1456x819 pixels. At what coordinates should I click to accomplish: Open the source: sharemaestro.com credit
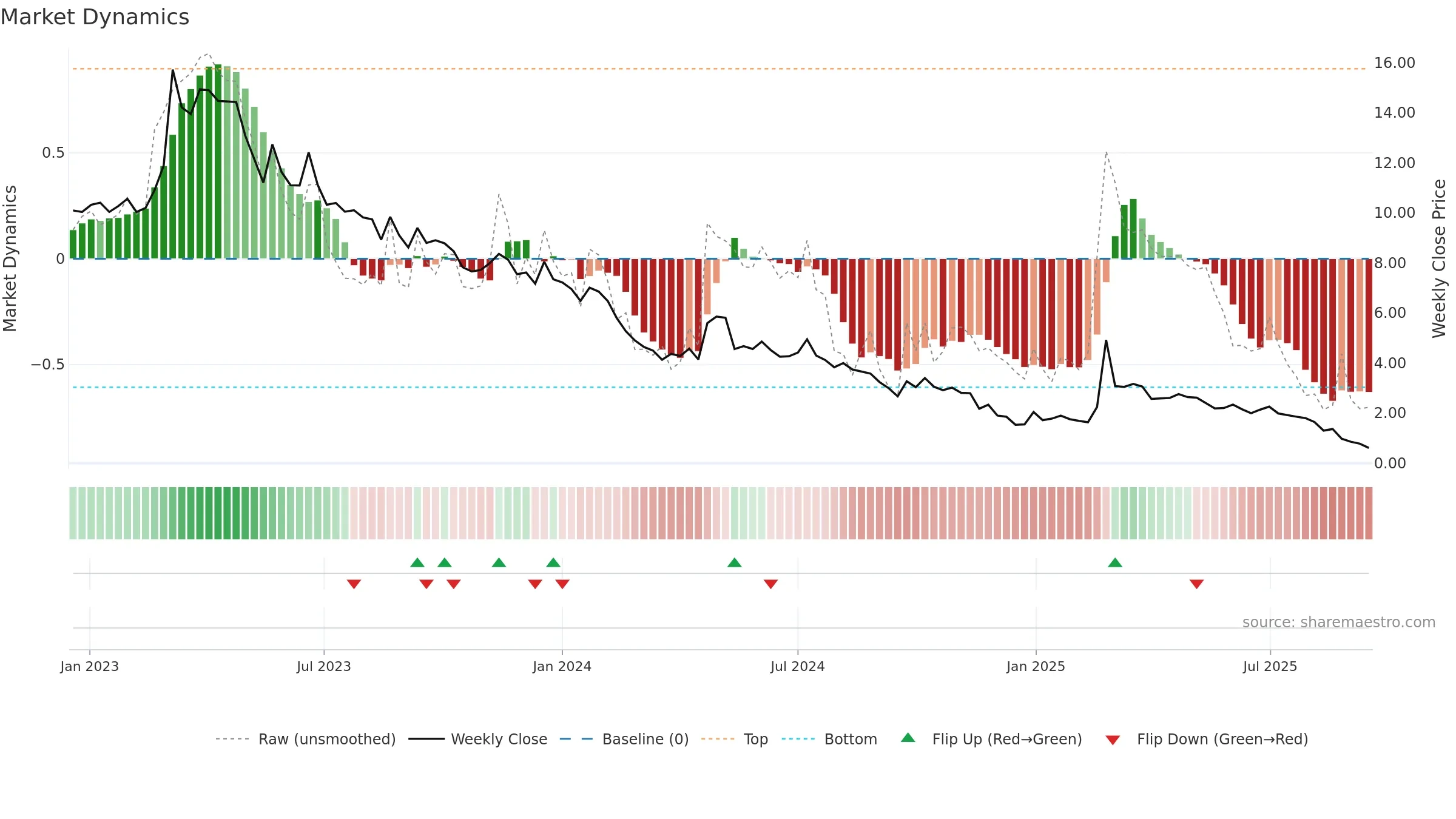pyautogui.click(x=1339, y=622)
